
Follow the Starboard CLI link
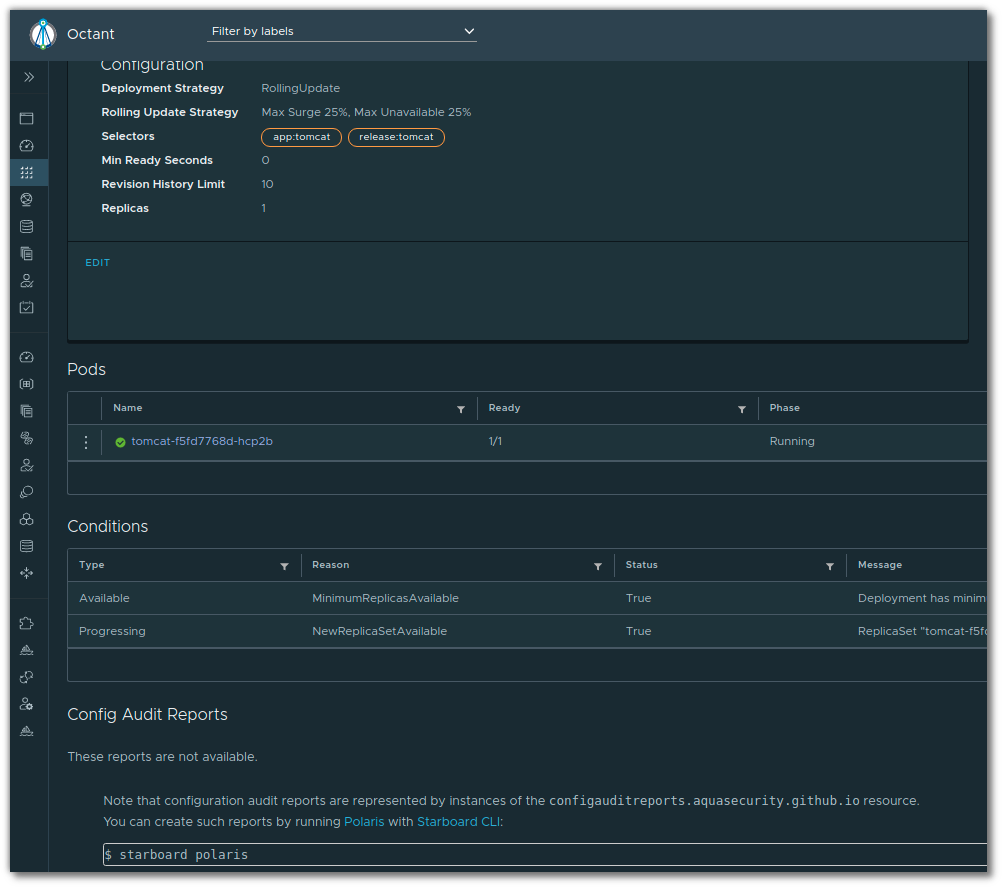coord(459,822)
